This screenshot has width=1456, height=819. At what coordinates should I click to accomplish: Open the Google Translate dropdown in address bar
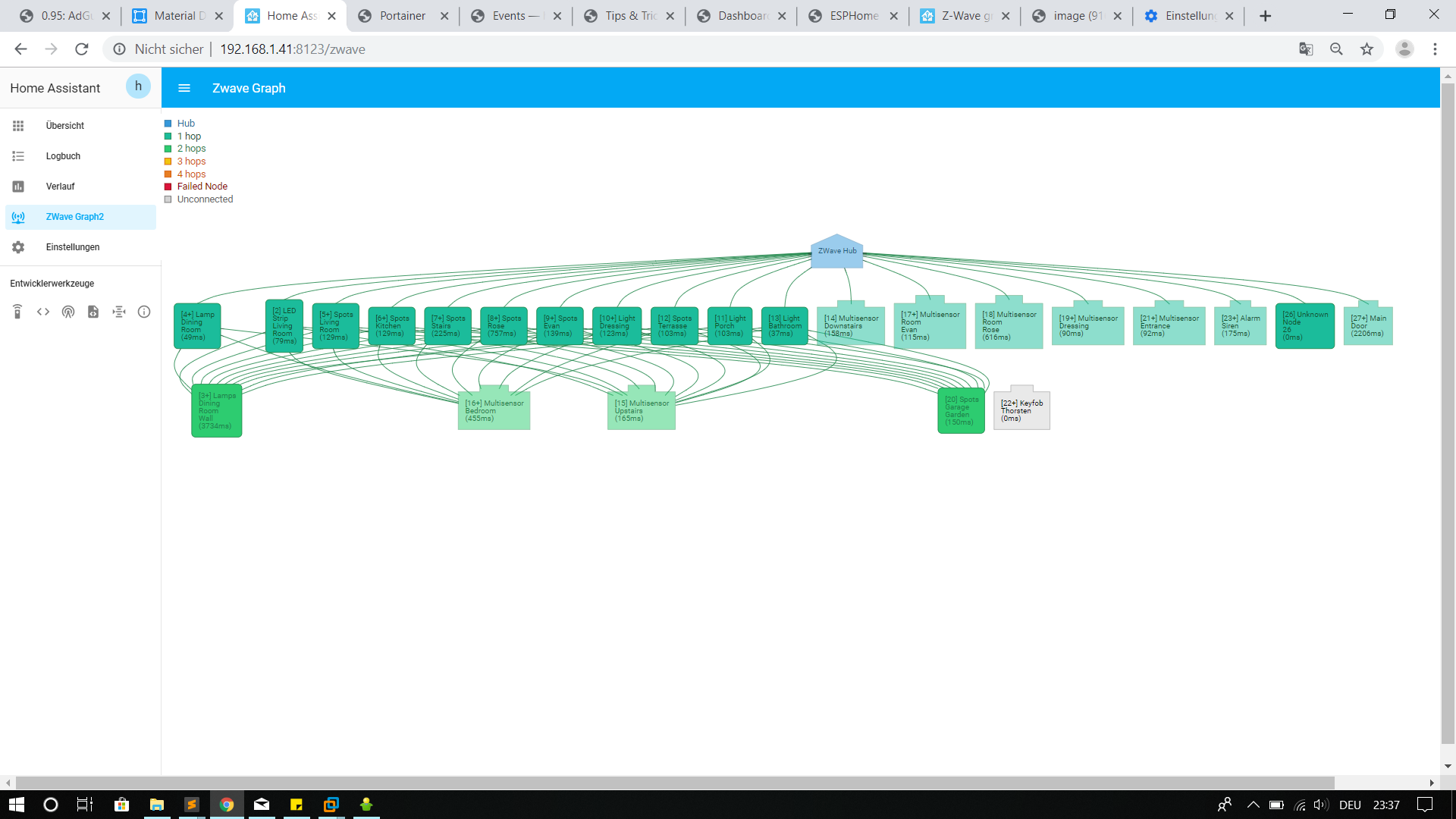[1306, 49]
